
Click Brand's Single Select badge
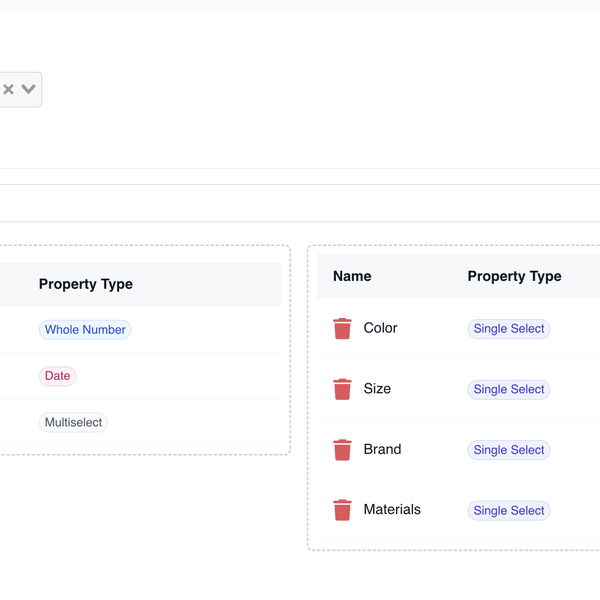coord(508,450)
